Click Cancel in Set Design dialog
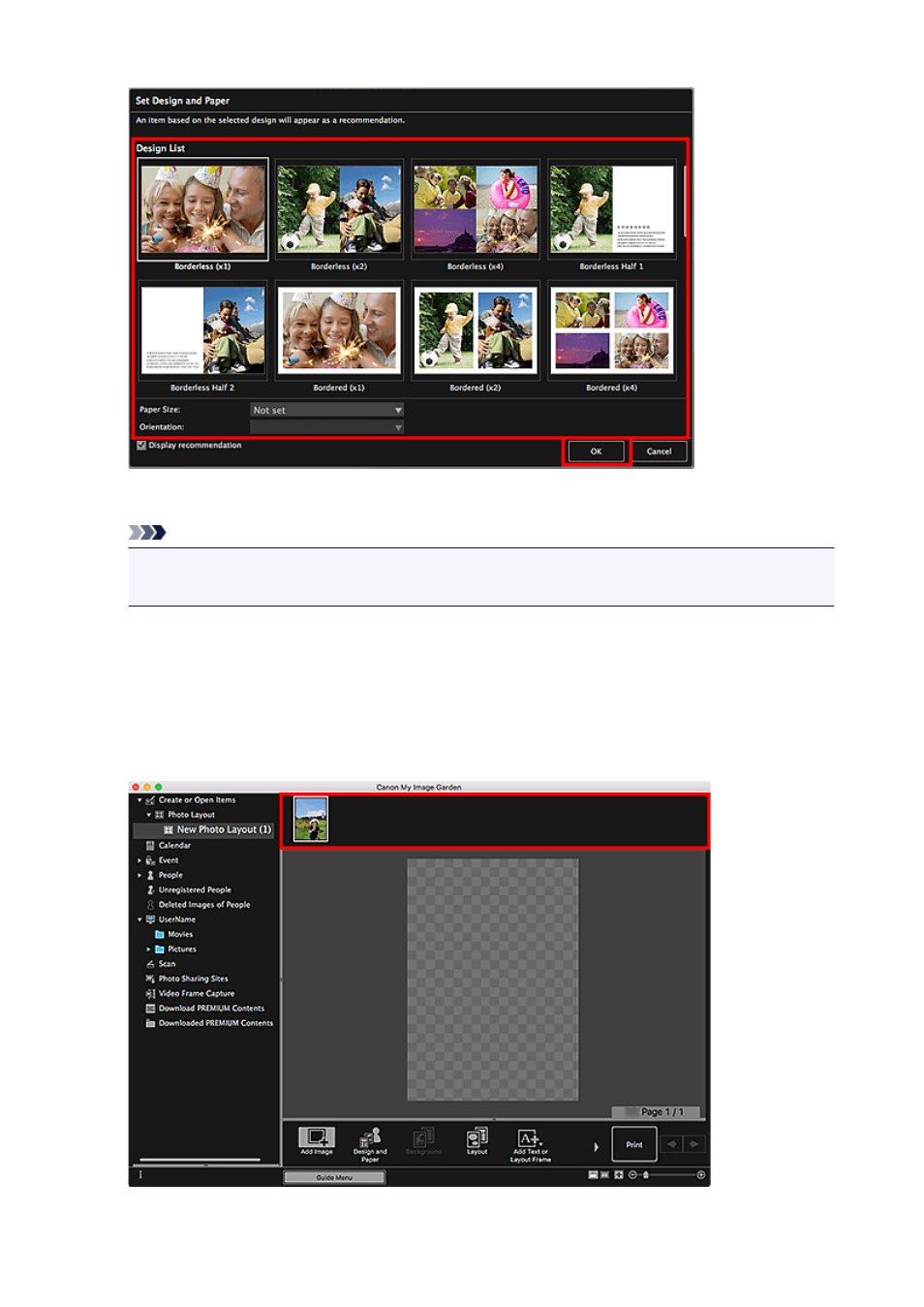Image resolution: width=924 pixels, height=1307 pixels. coord(659,451)
